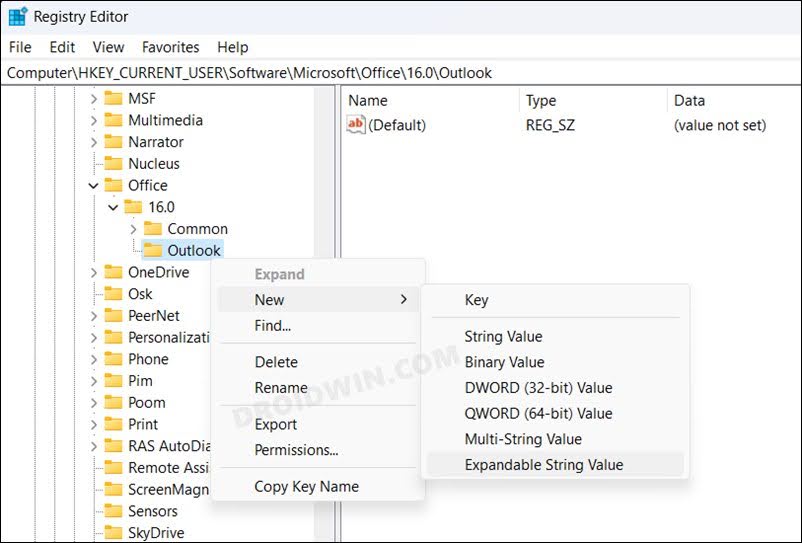Open the Edit menu

coord(62,47)
